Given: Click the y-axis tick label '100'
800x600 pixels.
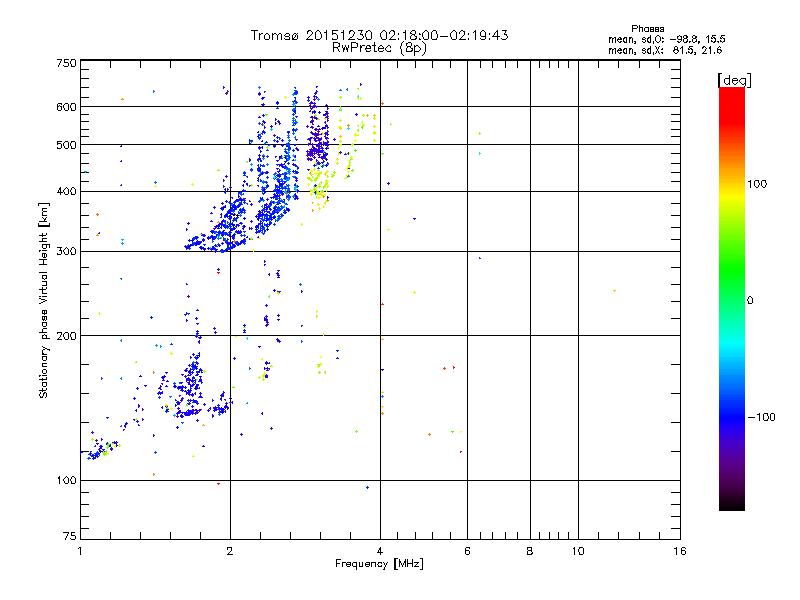Looking at the screenshot, I should click(x=66, y=481).
